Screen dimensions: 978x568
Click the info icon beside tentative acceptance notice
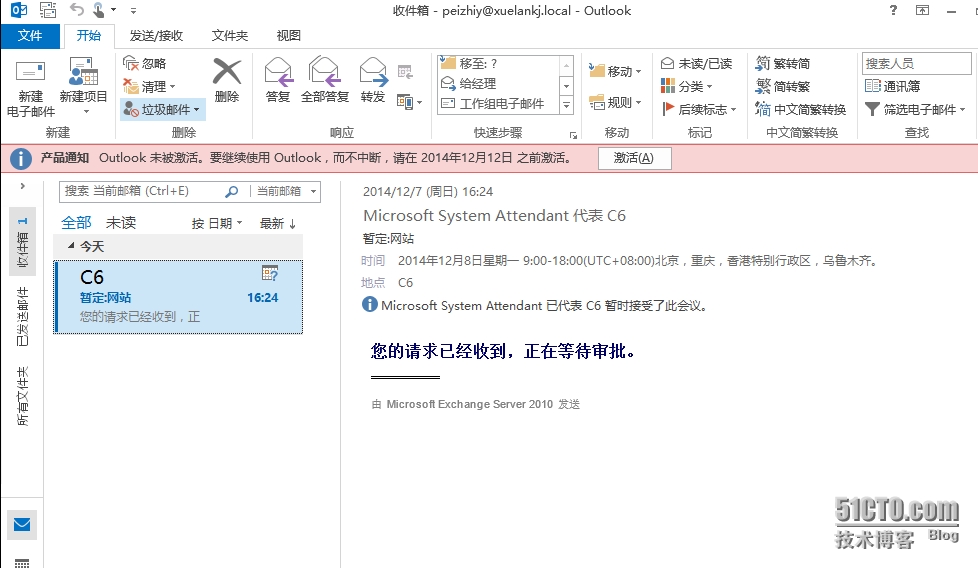coord(370,304)
